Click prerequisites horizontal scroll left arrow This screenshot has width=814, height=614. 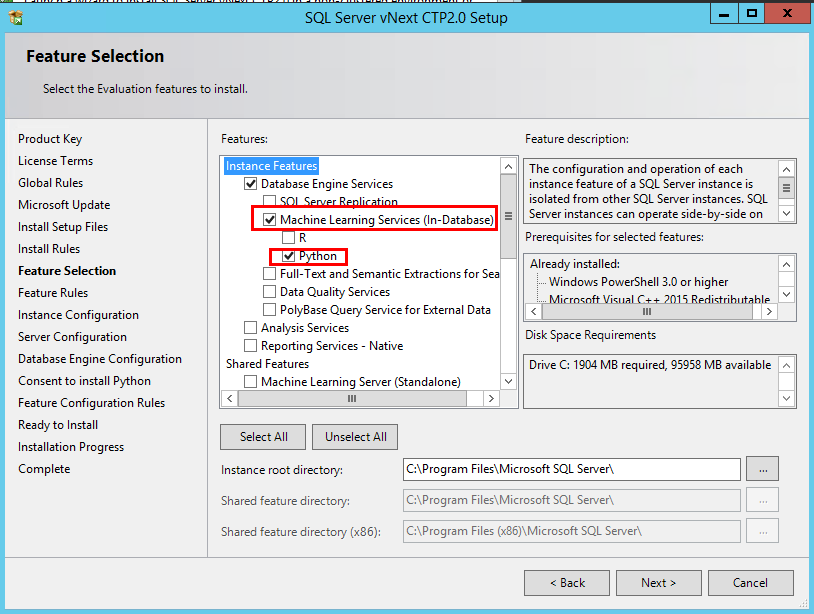534,311
